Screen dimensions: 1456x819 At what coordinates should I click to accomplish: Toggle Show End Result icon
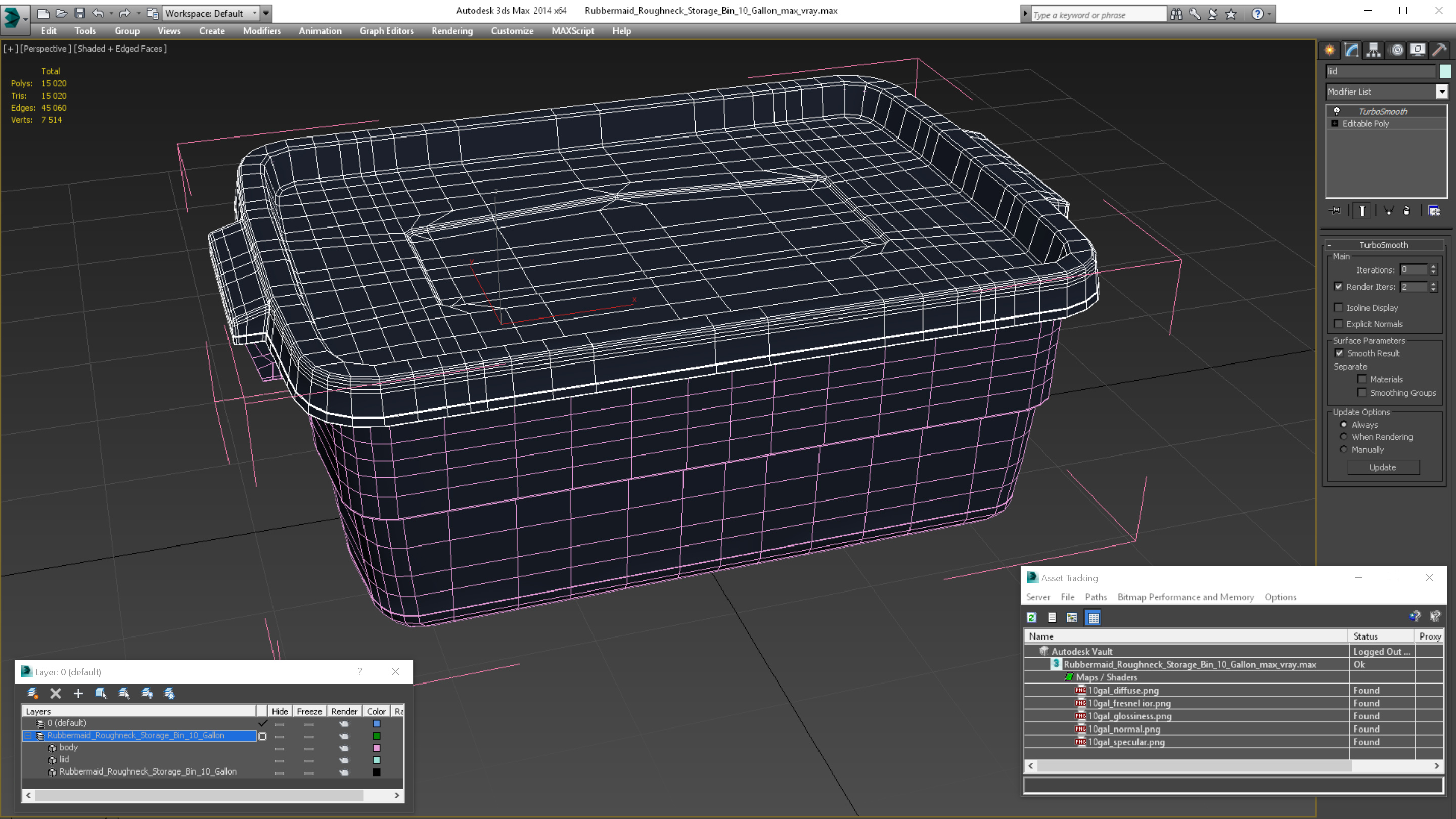point(1362,210)
